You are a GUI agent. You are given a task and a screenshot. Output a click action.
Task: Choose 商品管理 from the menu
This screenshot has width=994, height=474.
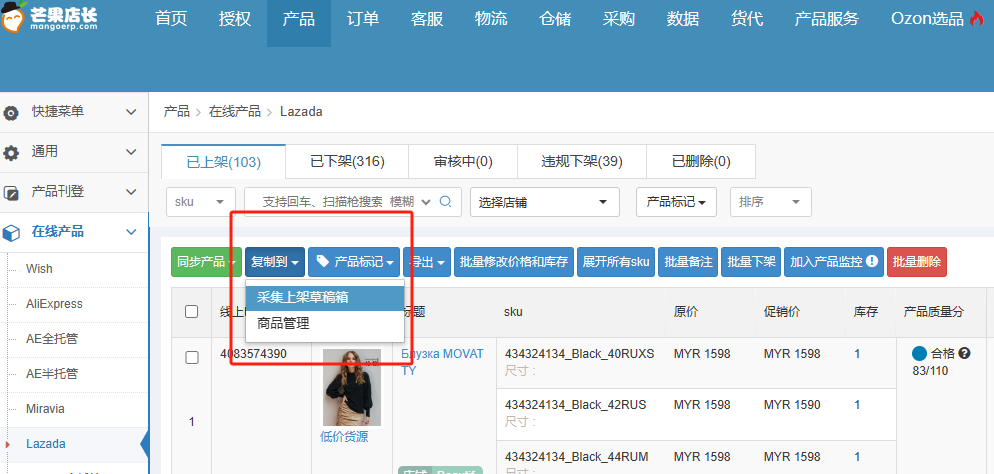[325, 324]
